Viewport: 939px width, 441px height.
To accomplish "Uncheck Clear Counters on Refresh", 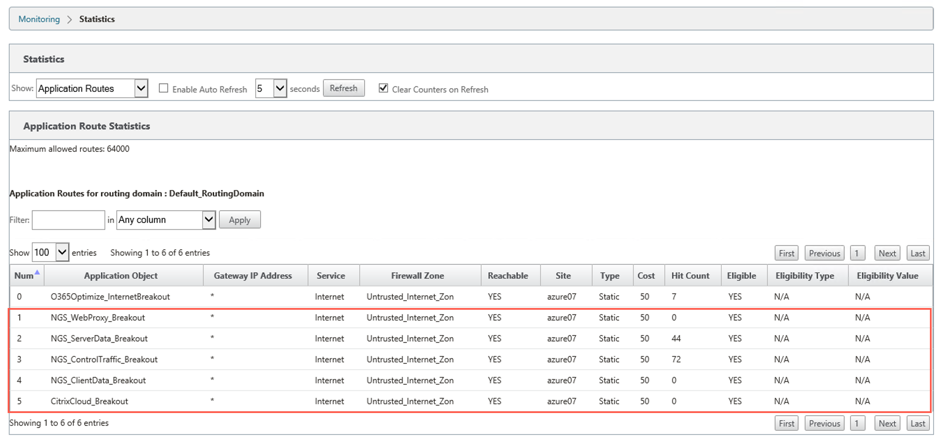I will (x=384, y=89).
